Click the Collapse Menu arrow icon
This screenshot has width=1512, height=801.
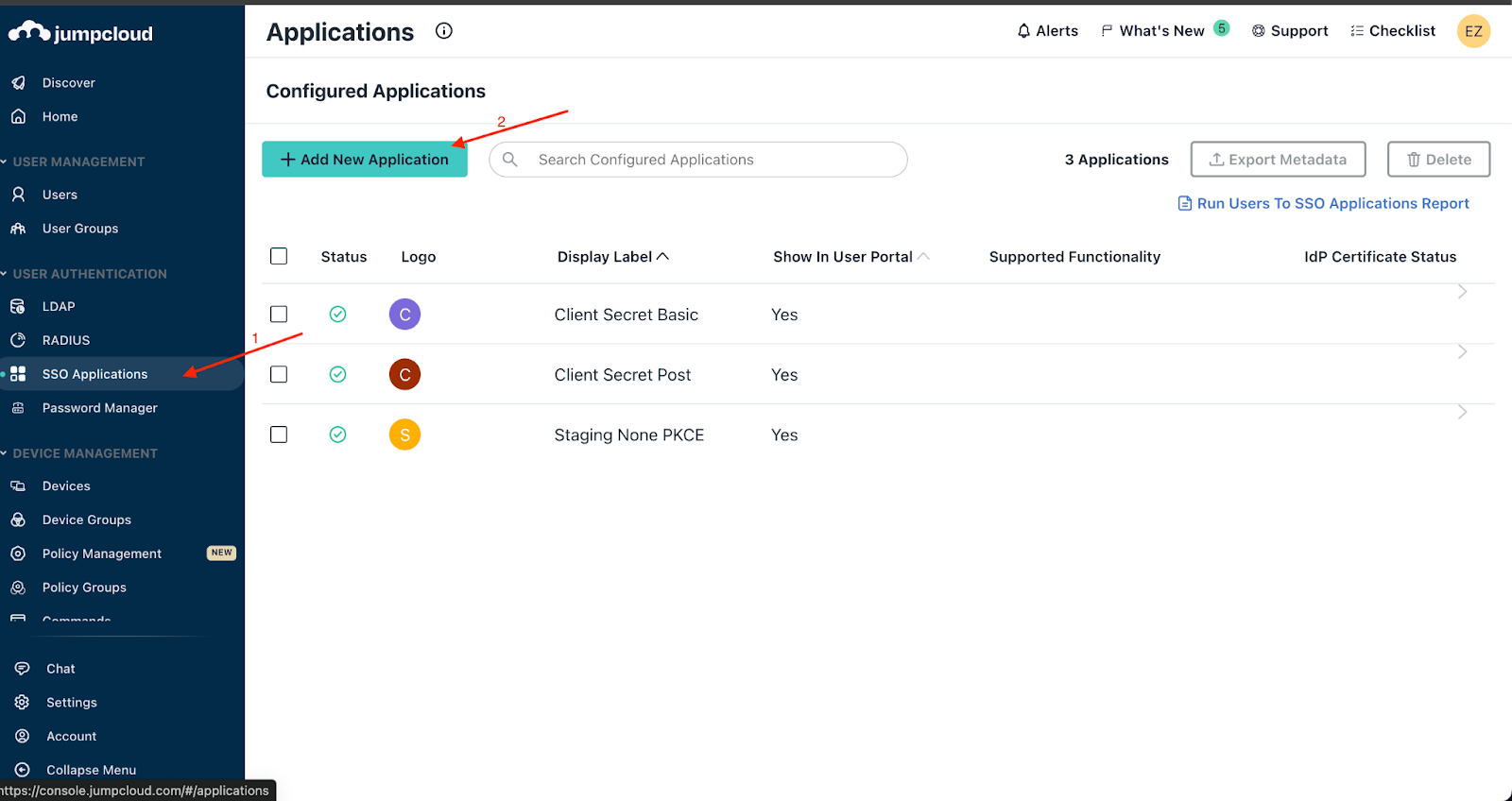tap(23, 770)
